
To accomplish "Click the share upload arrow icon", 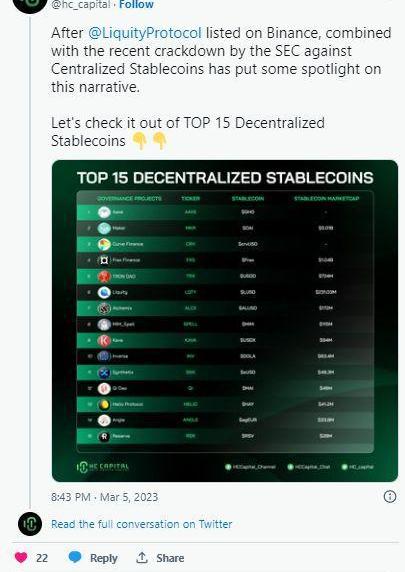I will (x=142, y=557).
